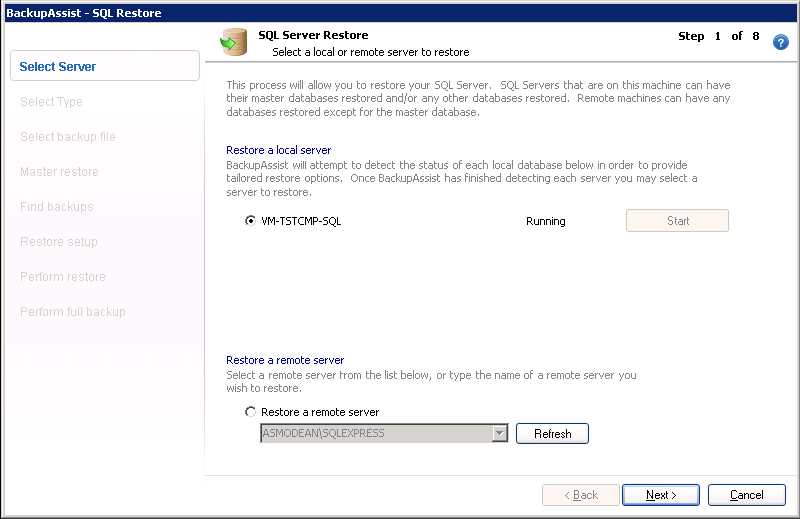Select the VM-TSTCMP-SQL local server radio button
The height and width of the screenshot is (519, 800).
coord(250,220)
